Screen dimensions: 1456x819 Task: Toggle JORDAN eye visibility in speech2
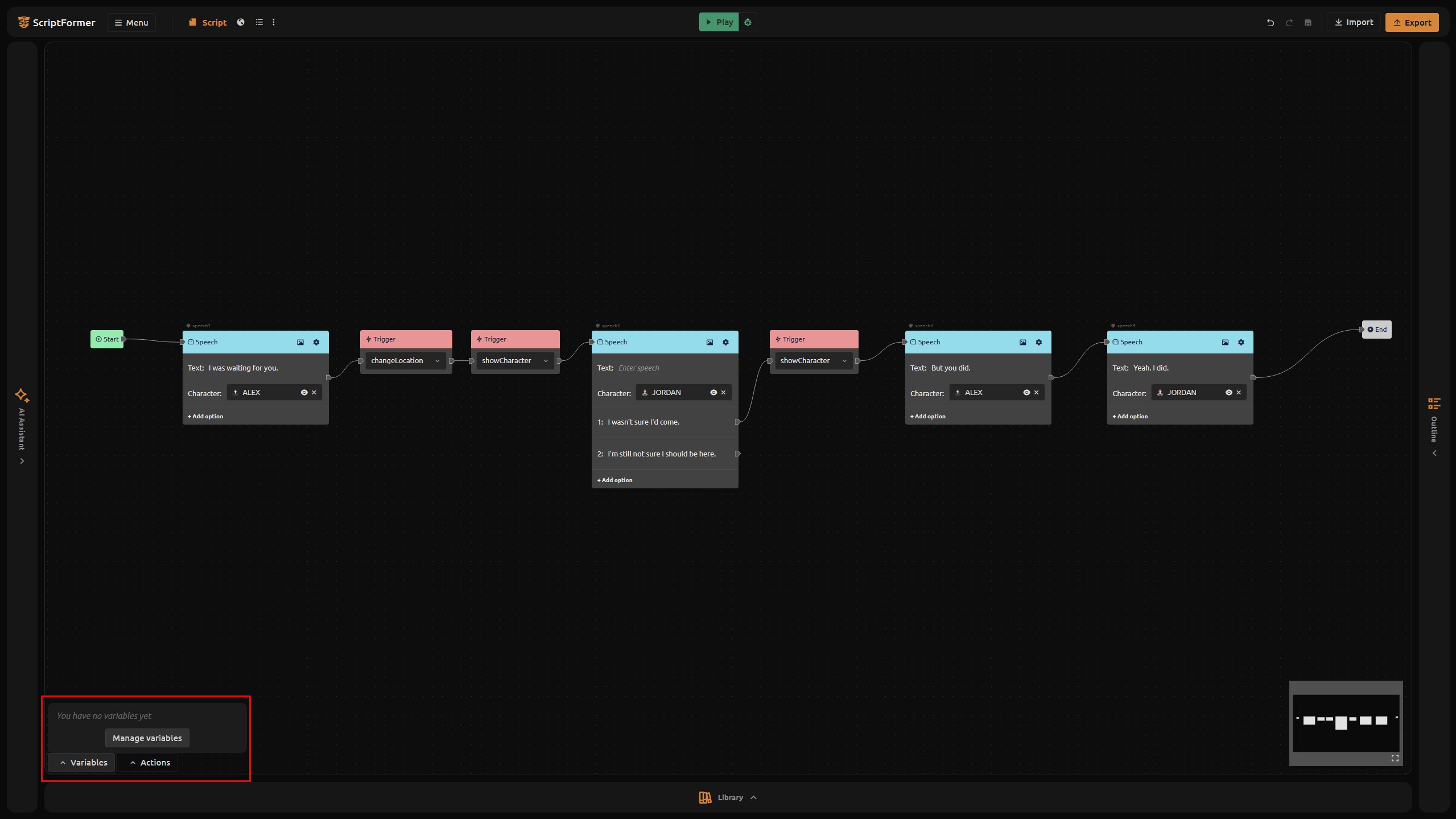(713, 392)
